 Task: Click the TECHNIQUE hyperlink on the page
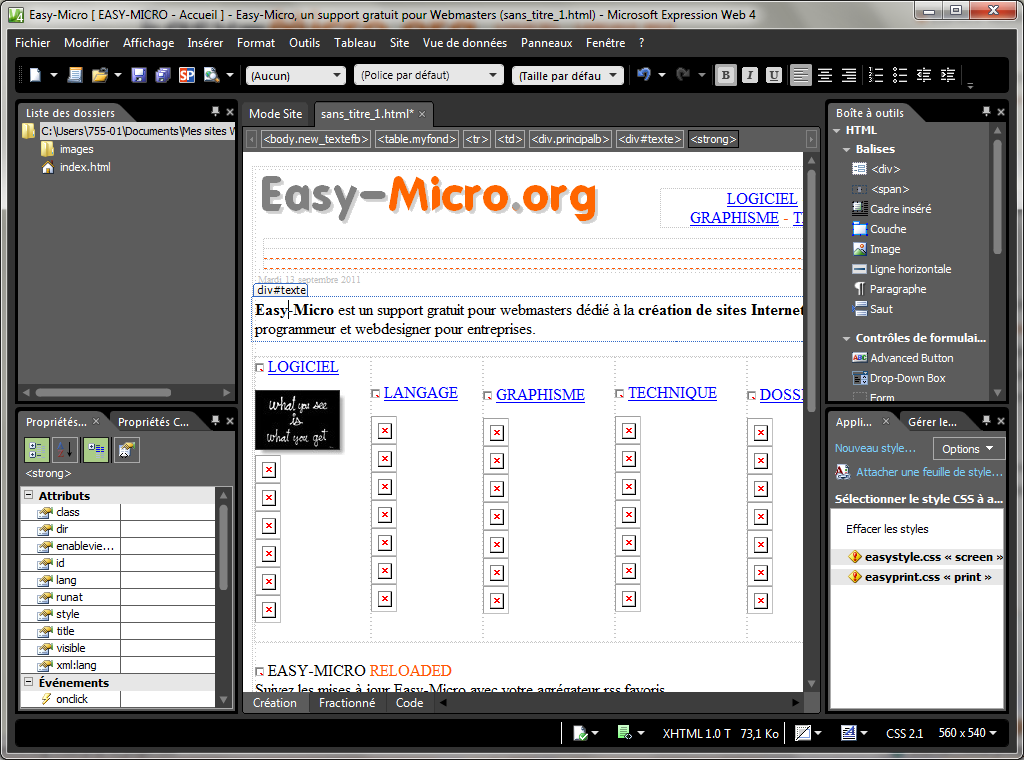672,392
